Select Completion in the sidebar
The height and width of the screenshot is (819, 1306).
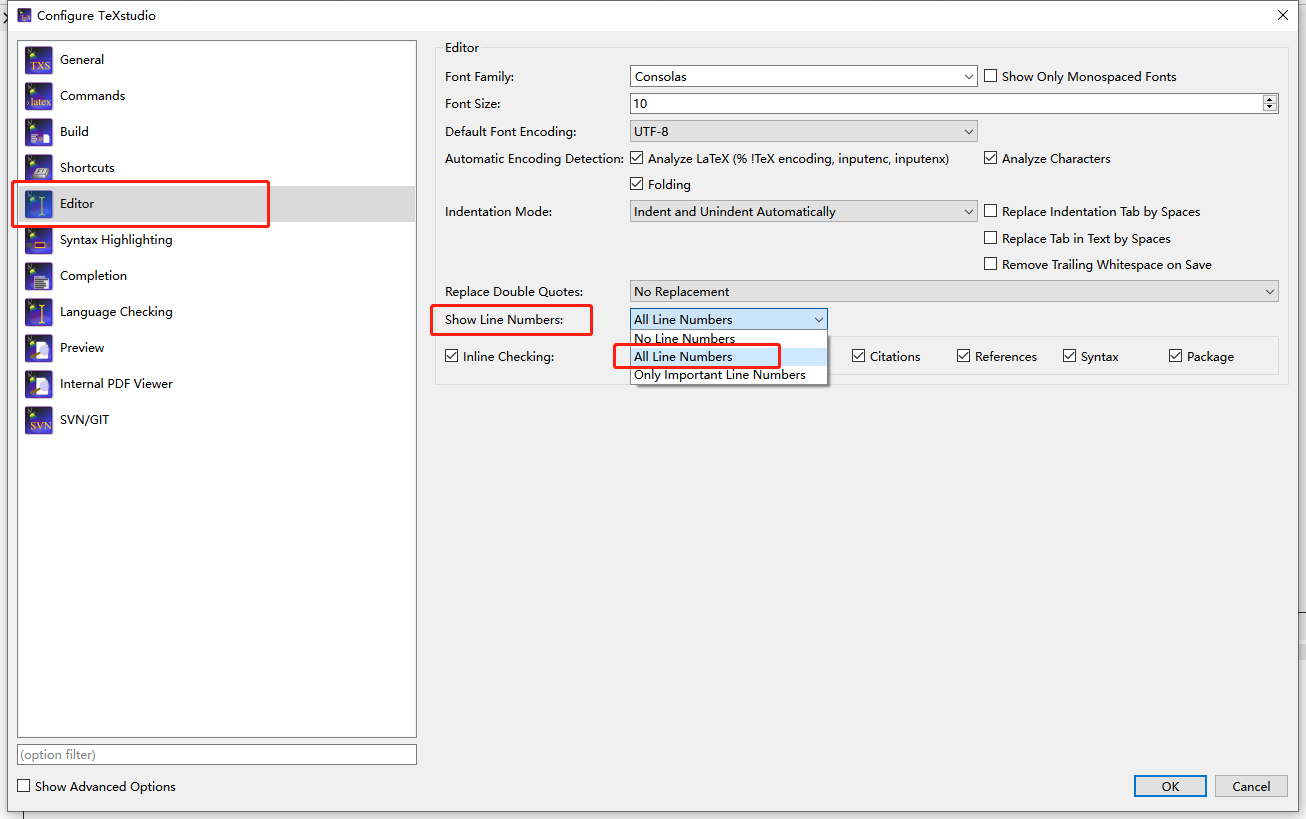click(216, 276)
